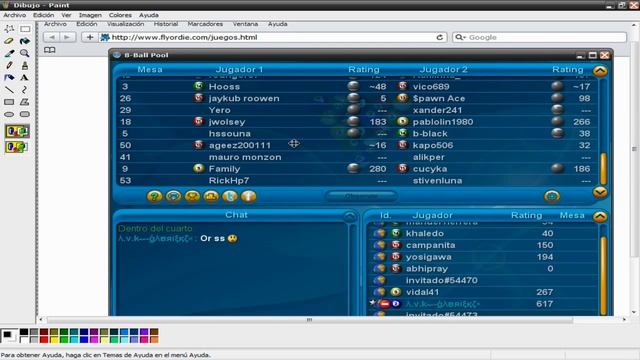Open the Imagen menu
The height and width of the screenshot is (360, 640).
[90, 15]
